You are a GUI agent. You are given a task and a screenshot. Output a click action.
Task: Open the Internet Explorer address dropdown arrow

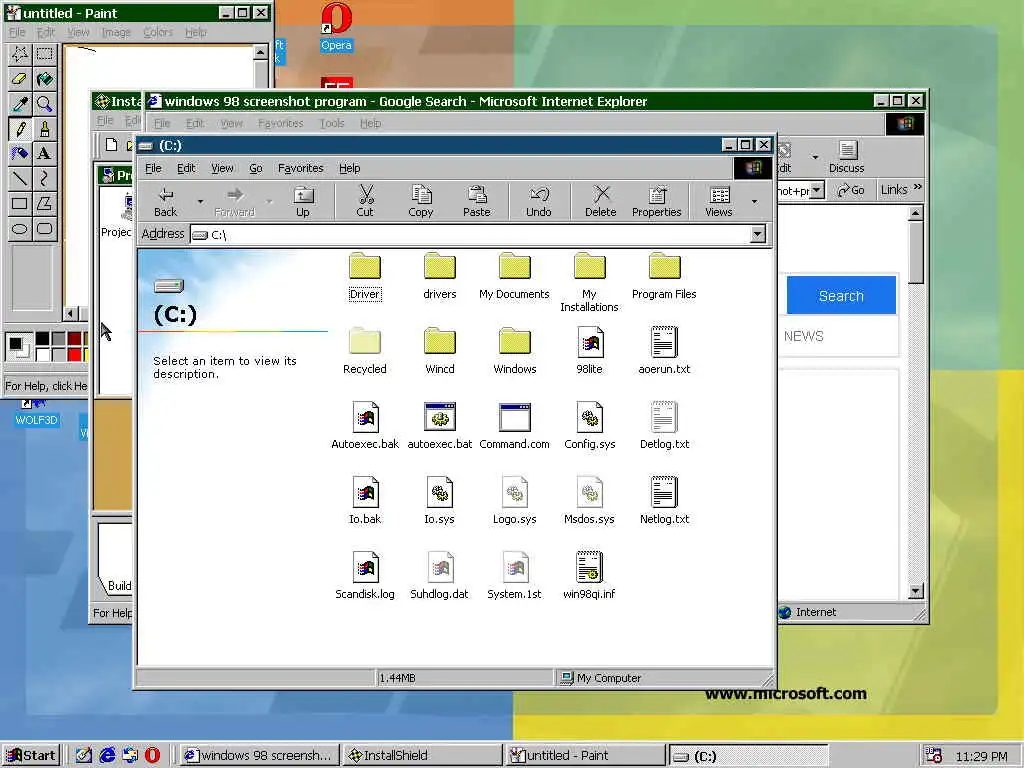pos(816,190)
